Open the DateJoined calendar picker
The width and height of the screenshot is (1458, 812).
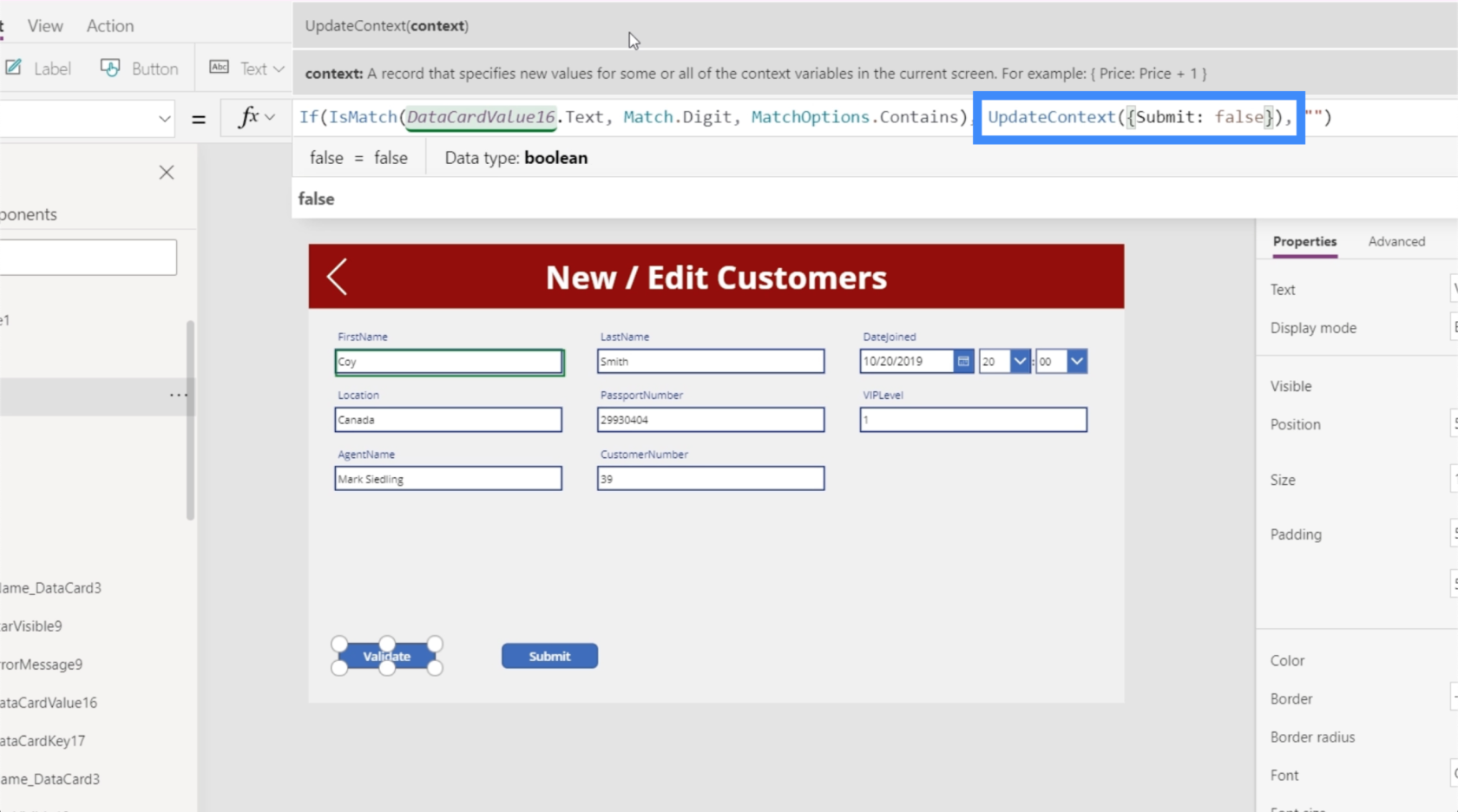coord(963,362)
